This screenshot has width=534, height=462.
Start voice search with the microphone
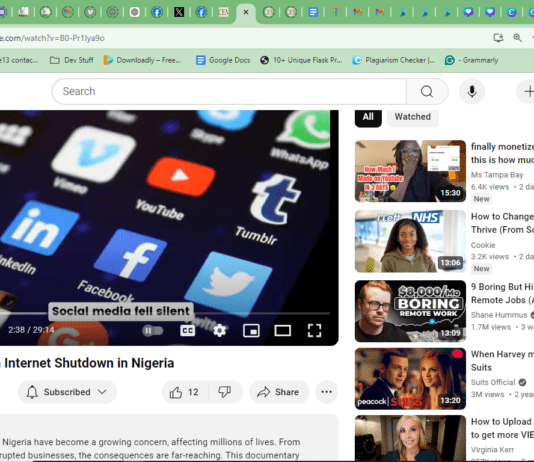click(472, 92)
